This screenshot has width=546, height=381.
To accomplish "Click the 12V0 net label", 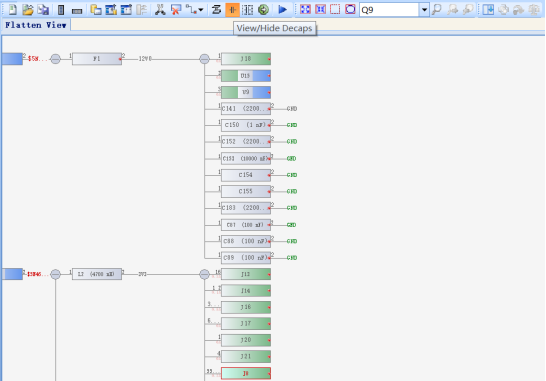I will tap(145, 59).
